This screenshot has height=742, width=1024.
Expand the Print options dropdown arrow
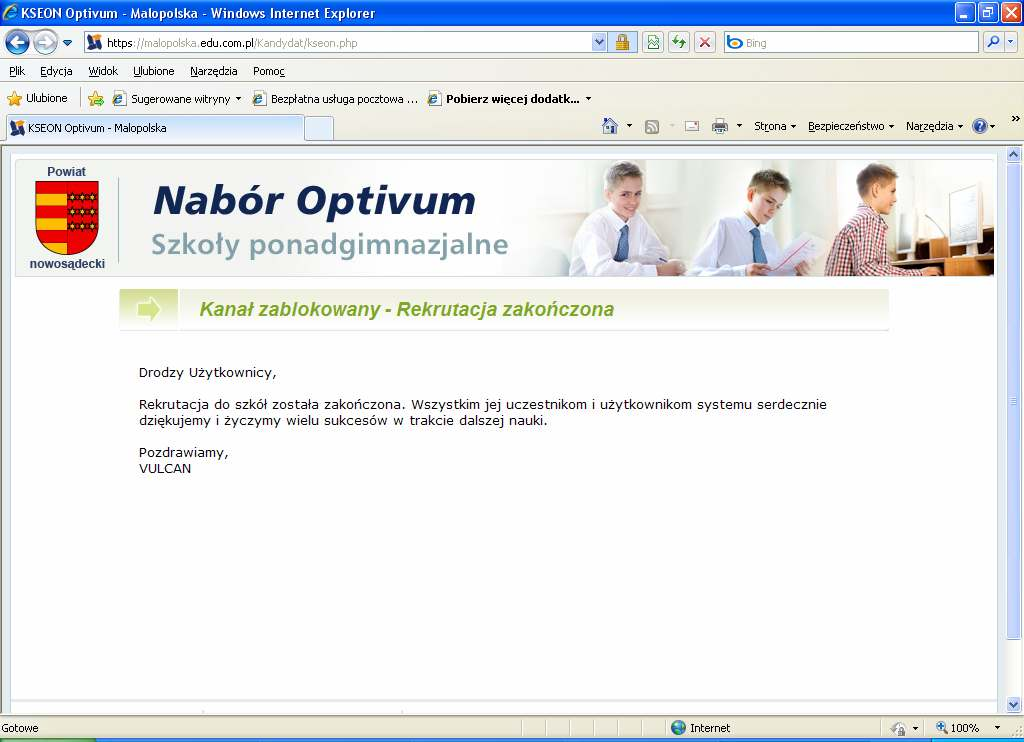click(x=739, y=126)
